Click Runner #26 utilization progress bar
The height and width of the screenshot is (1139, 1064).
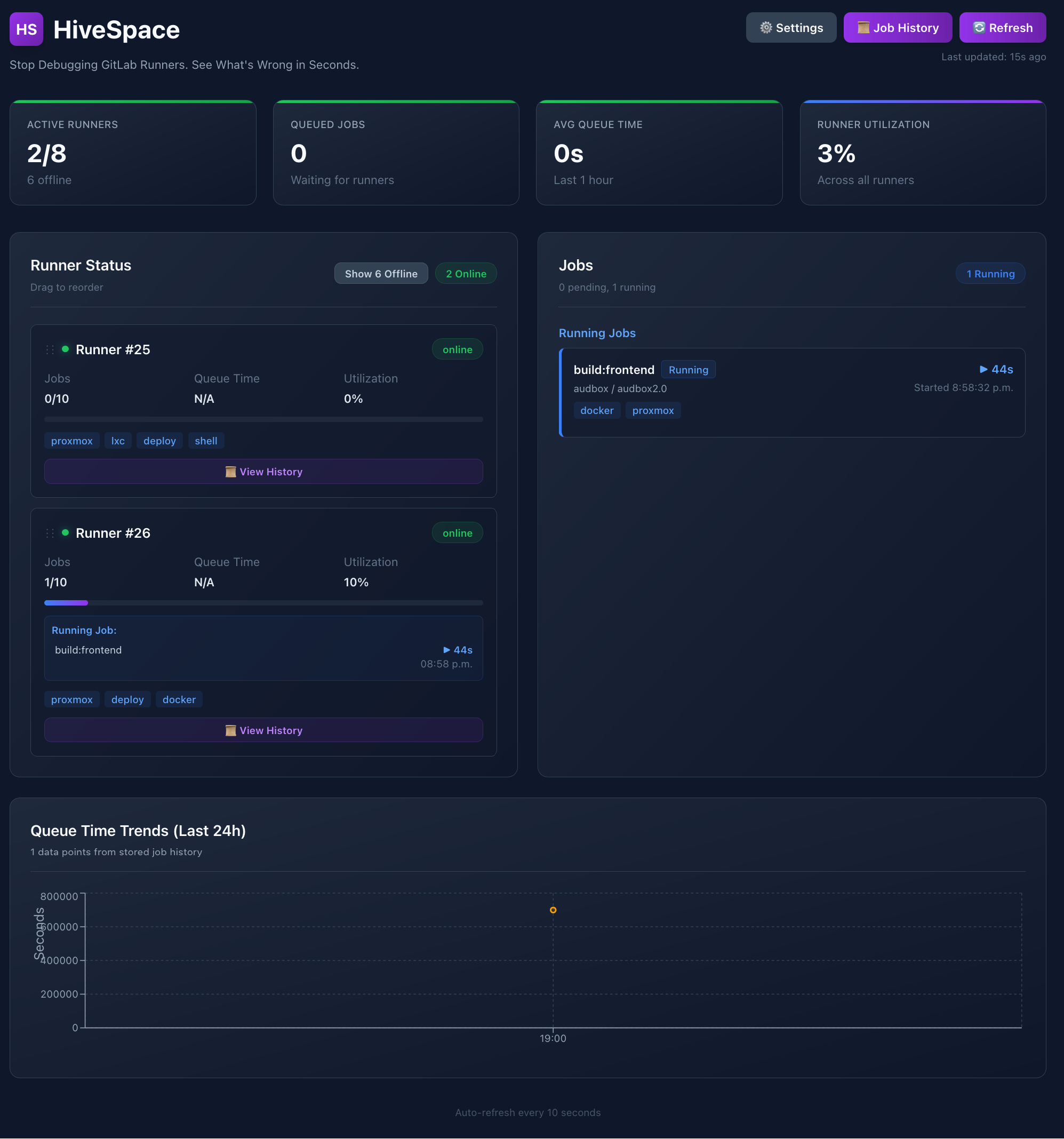(x=263, y=603)
